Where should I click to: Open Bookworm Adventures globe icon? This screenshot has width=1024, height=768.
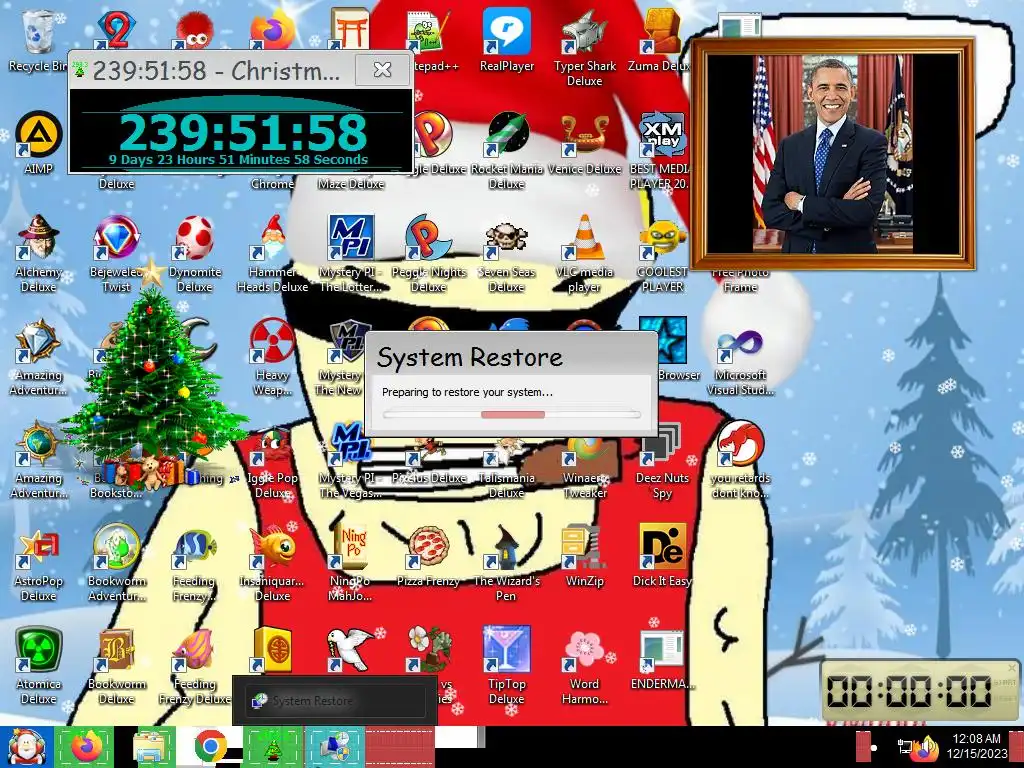(116, 563)
